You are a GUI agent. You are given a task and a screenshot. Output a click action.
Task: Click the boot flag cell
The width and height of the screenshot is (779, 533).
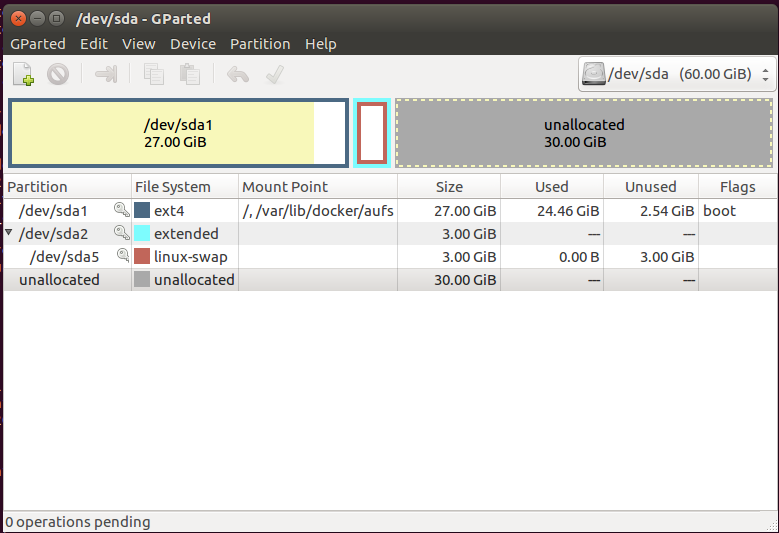[x=719, y=211]
